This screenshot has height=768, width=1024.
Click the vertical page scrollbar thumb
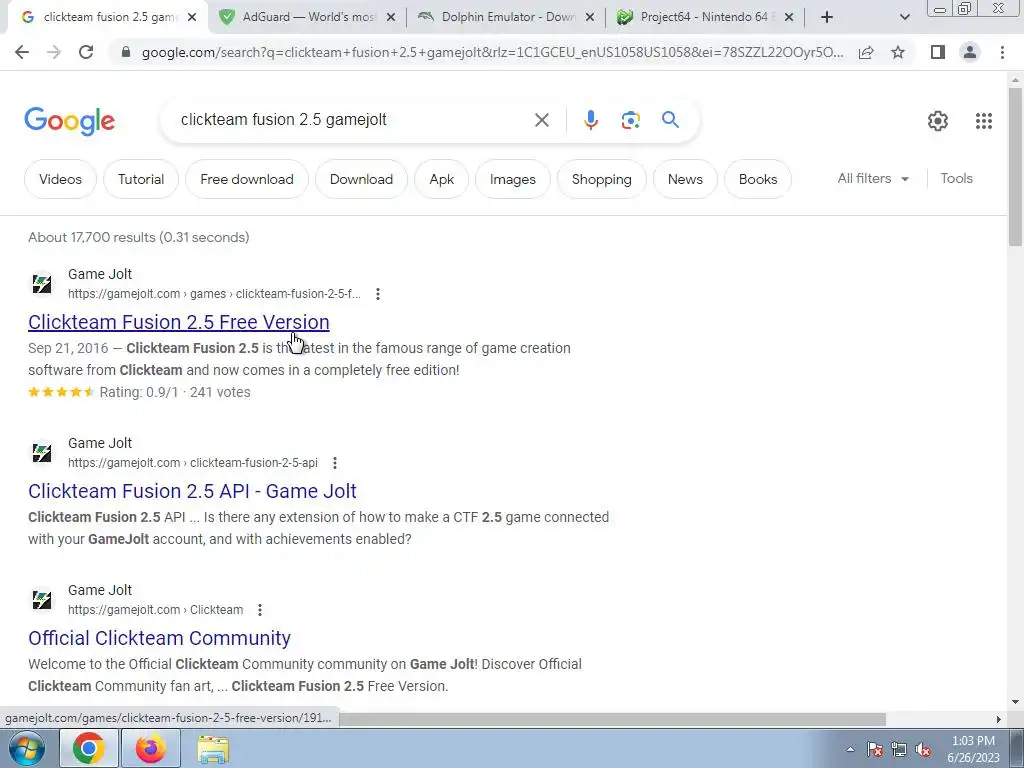[1015, 167]
